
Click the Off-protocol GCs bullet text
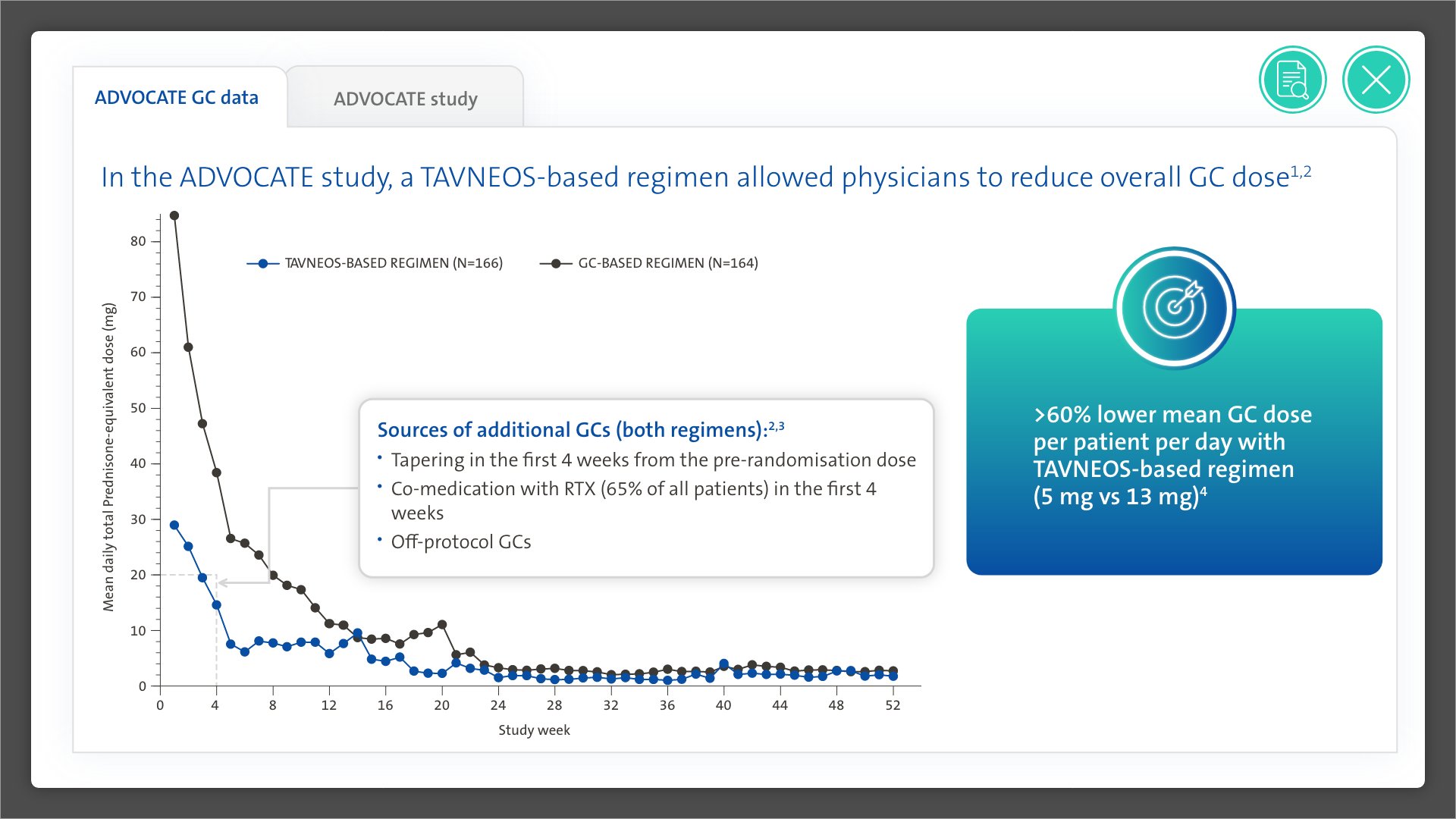[460, 542]
